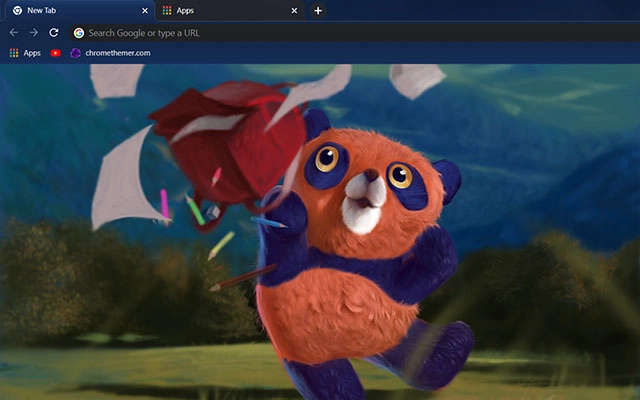Switch to the New Tab tab
This screenshot has height=400, width=640.
(80, 11)
